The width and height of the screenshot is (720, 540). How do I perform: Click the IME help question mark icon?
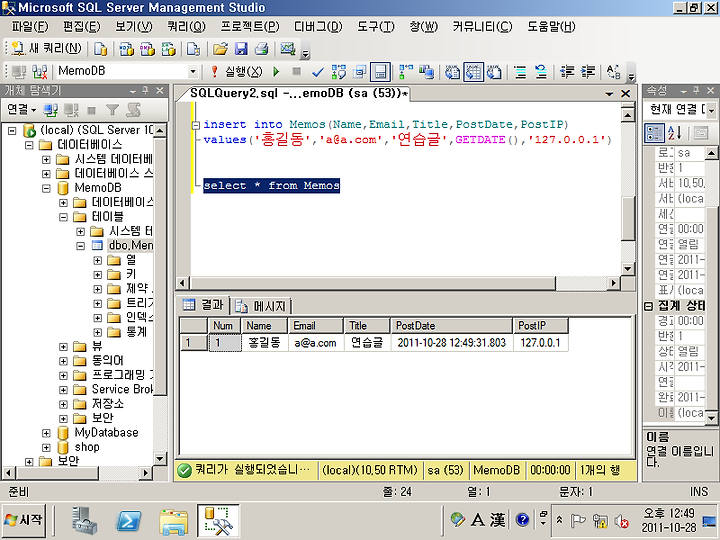tap(523, 520)
